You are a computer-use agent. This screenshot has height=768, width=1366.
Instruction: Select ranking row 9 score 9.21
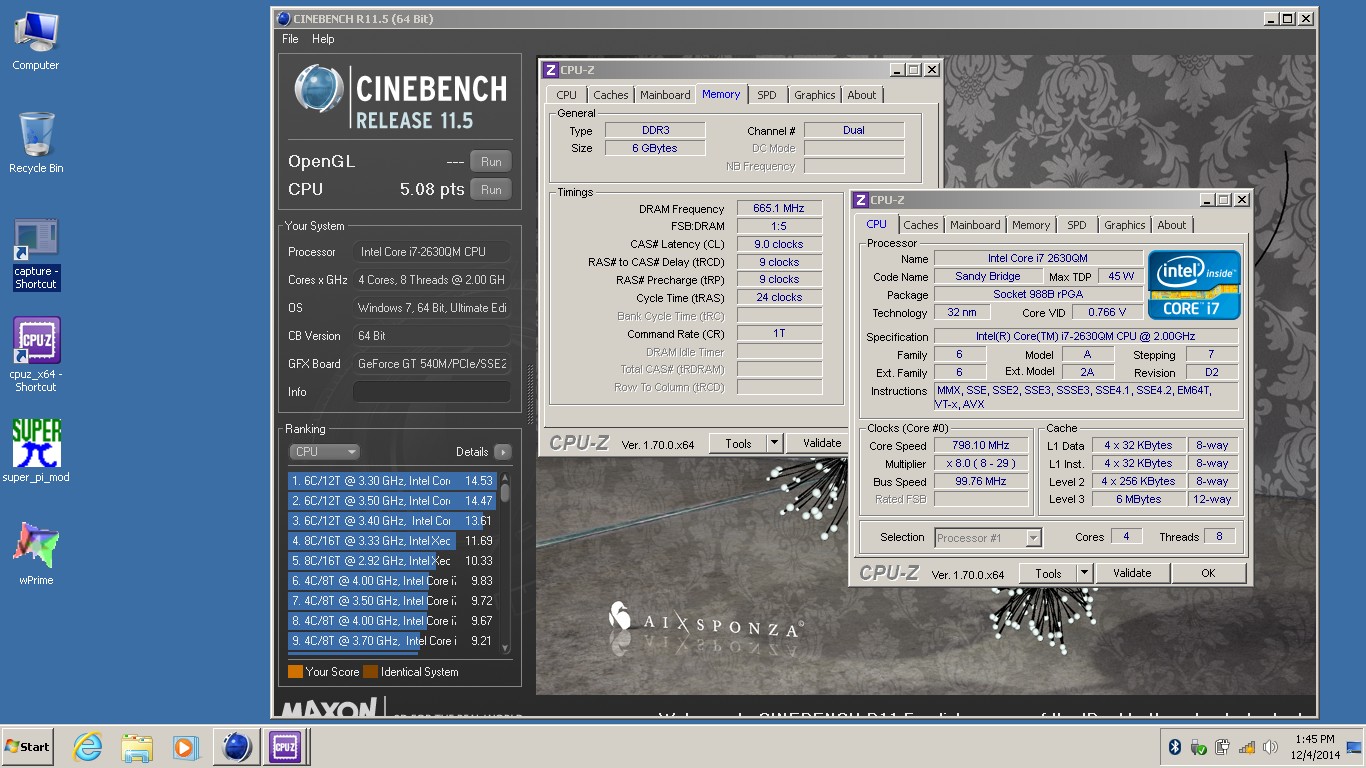[392, 641]
